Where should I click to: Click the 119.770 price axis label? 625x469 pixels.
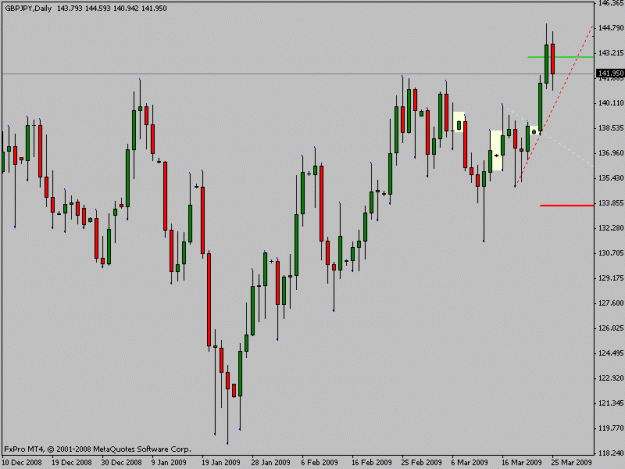click(611, 428)
